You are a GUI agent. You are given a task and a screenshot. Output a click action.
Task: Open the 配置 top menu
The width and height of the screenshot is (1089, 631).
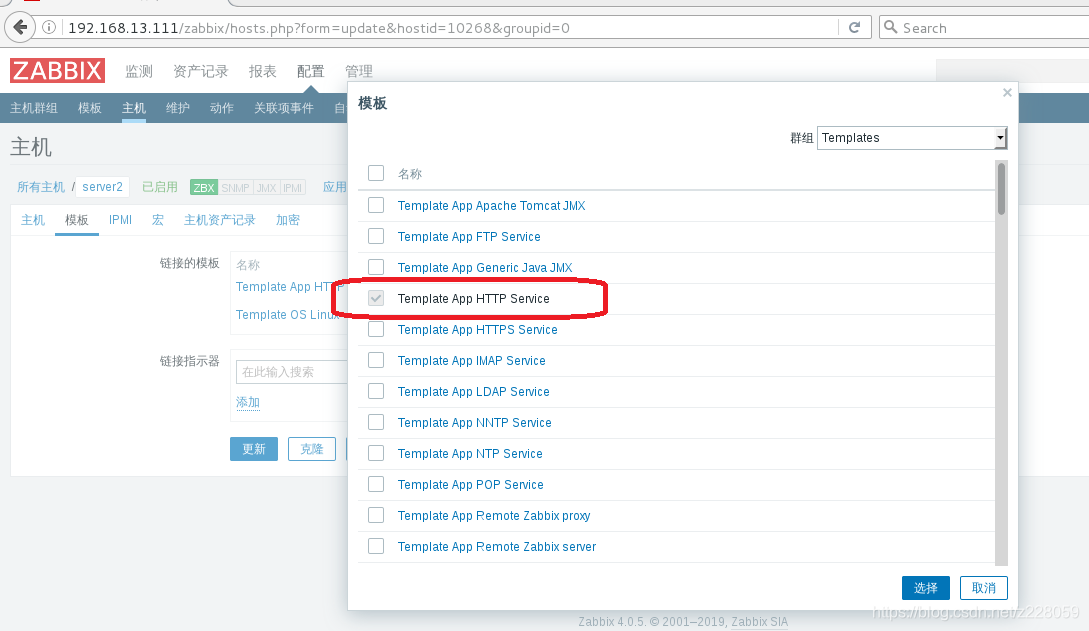310,71
